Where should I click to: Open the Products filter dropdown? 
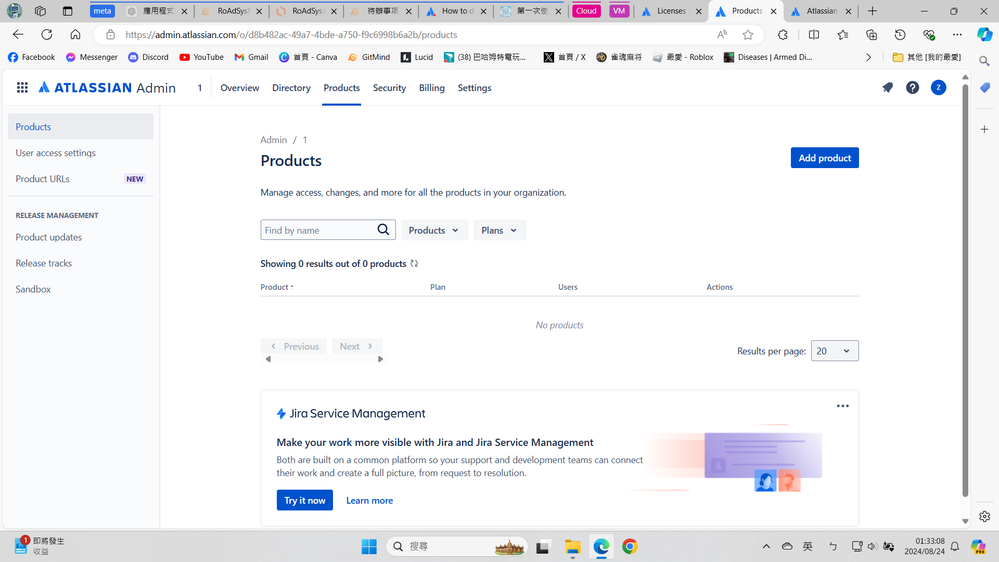point(434,230)
